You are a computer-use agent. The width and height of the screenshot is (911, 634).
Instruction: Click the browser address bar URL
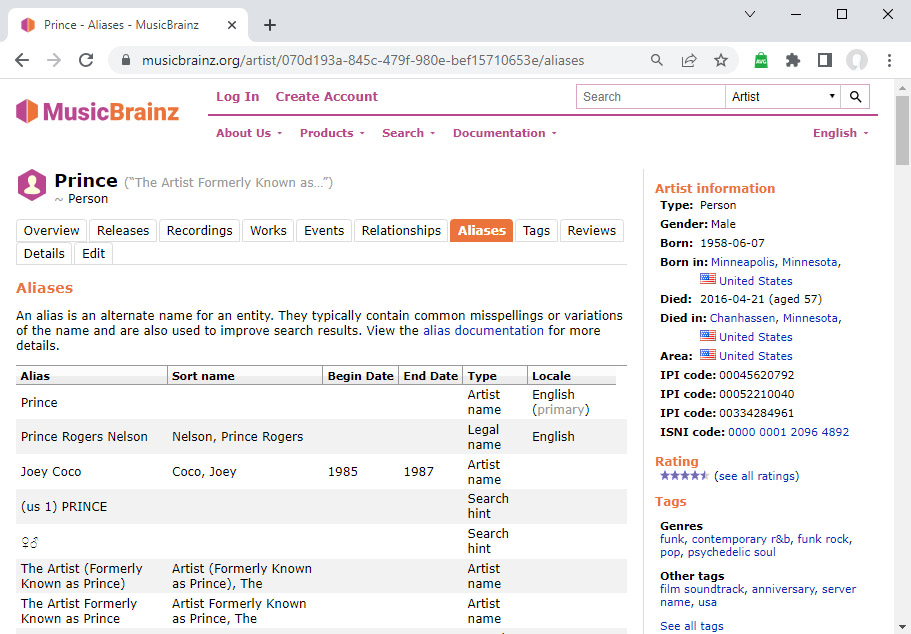point(363,60)
